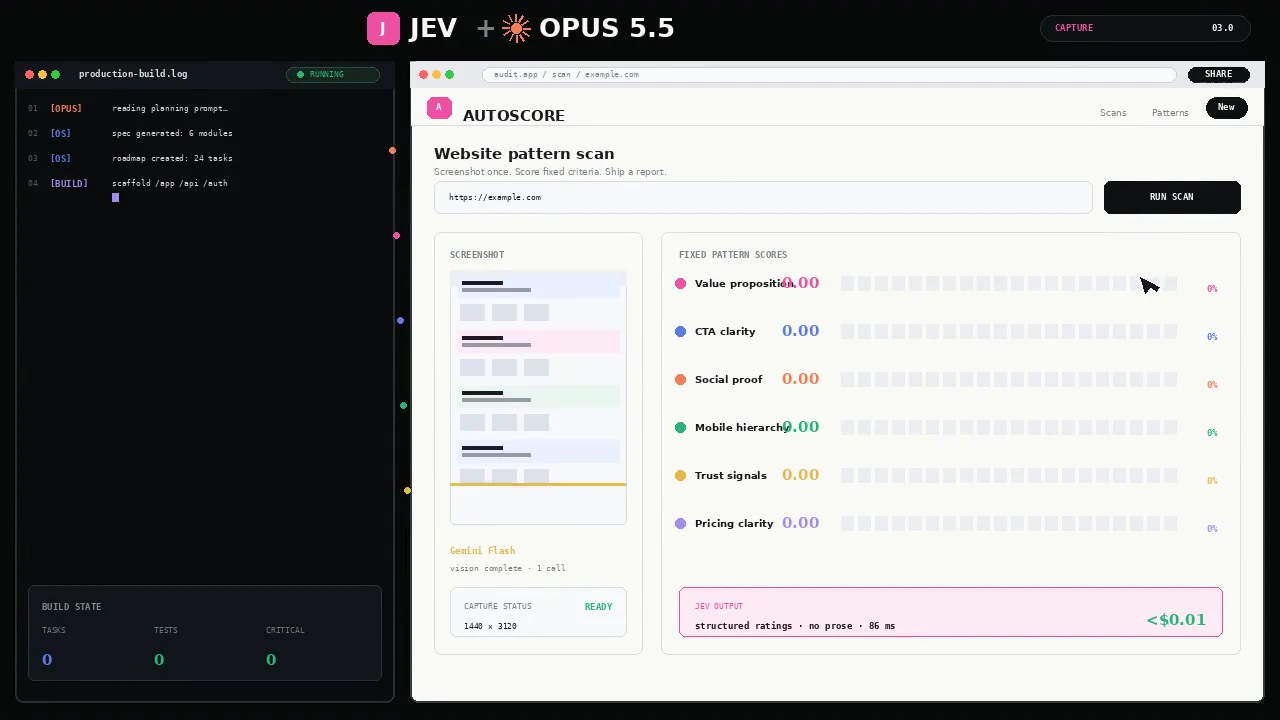Click the Social proof label
This screenshot has height=720, width=1280.
(728, 380)
